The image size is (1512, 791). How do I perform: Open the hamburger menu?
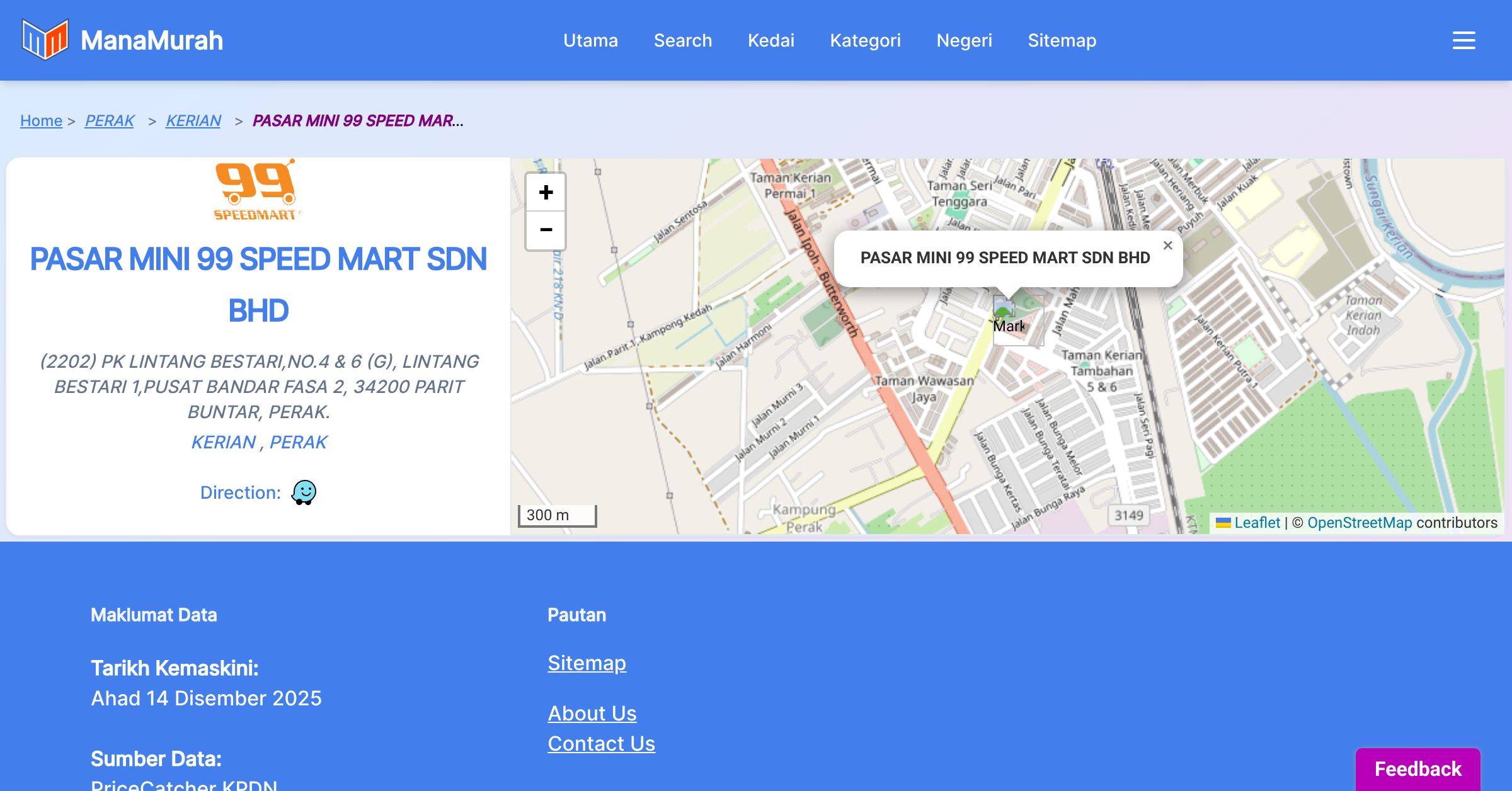coord(1463,40)
